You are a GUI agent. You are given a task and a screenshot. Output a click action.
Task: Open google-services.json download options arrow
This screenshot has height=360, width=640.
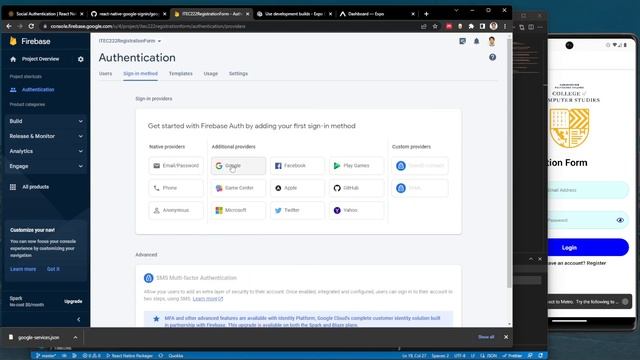tap(76, 338)
